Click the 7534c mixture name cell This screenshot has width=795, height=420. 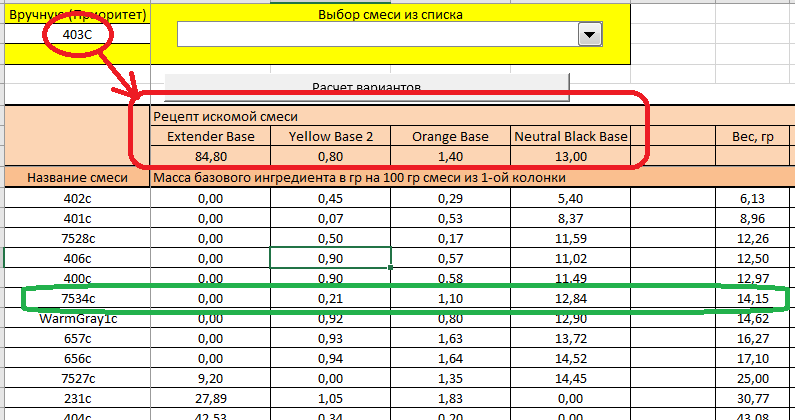click(77, 300)
